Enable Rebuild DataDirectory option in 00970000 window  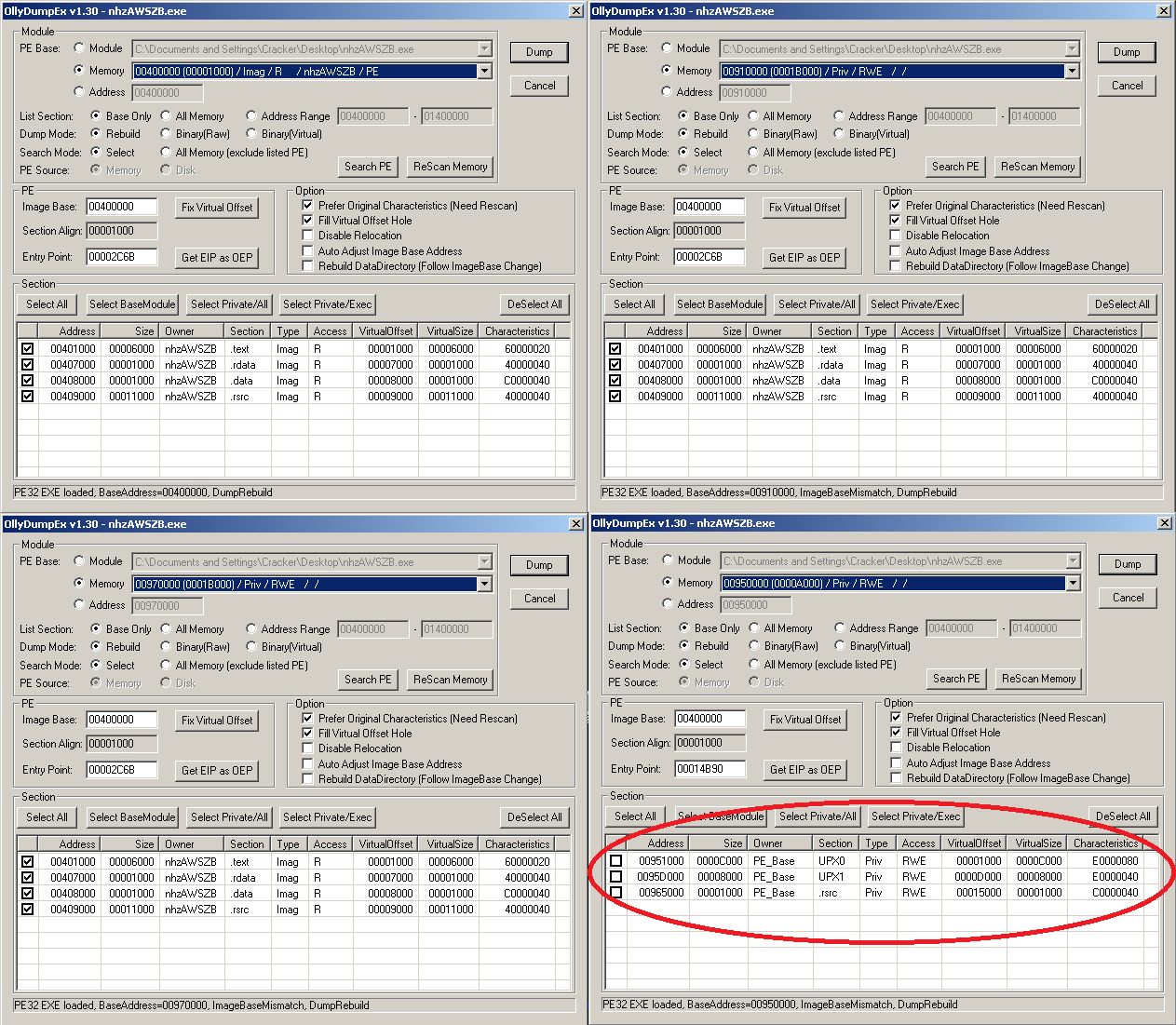(x=307, y=779)
